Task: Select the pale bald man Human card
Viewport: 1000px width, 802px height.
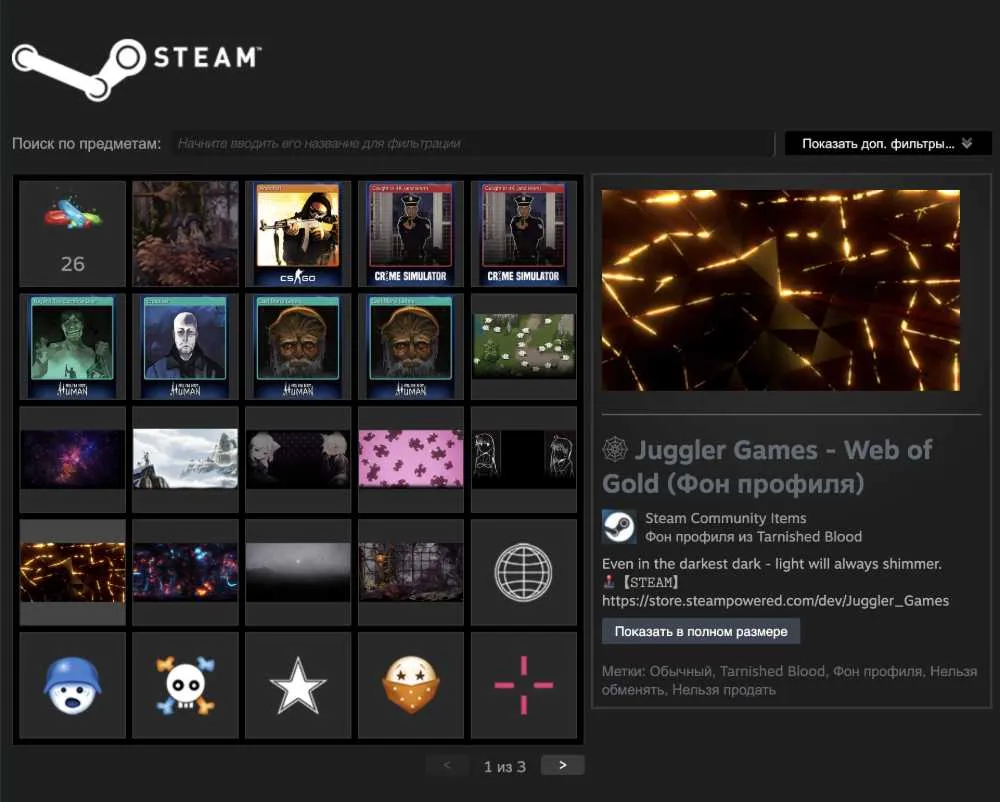Action: coord(185,346)
